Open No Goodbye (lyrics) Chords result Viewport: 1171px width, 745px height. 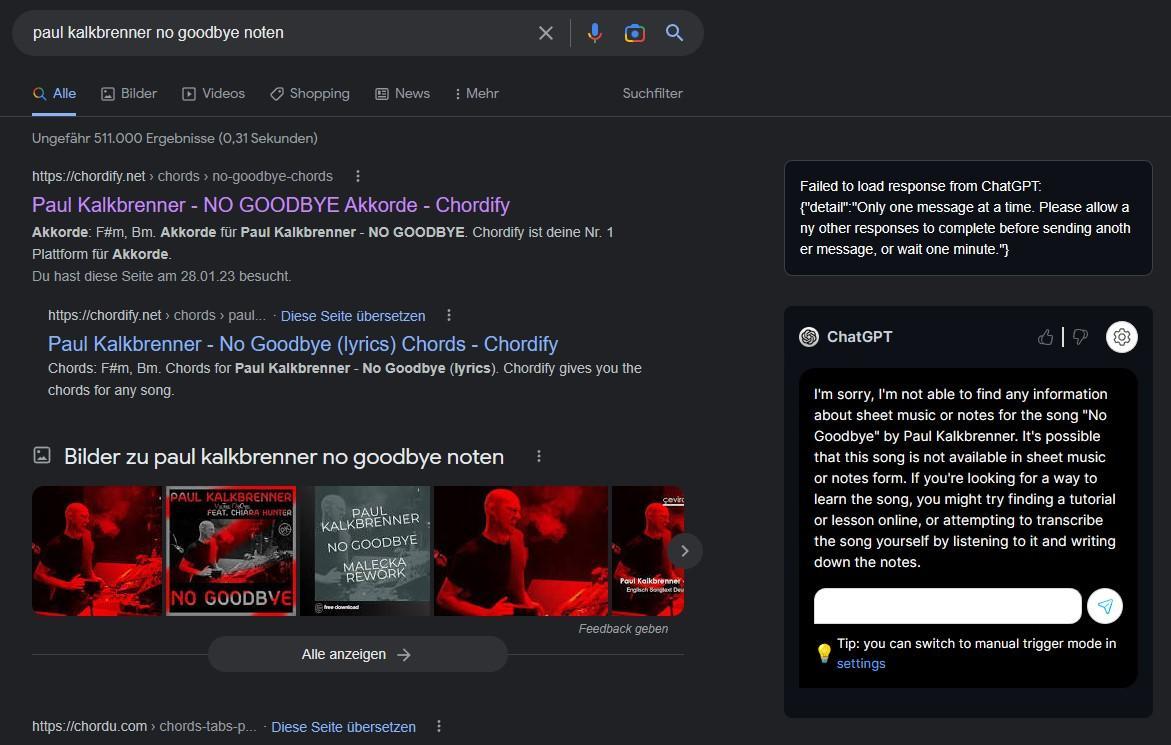302,344
